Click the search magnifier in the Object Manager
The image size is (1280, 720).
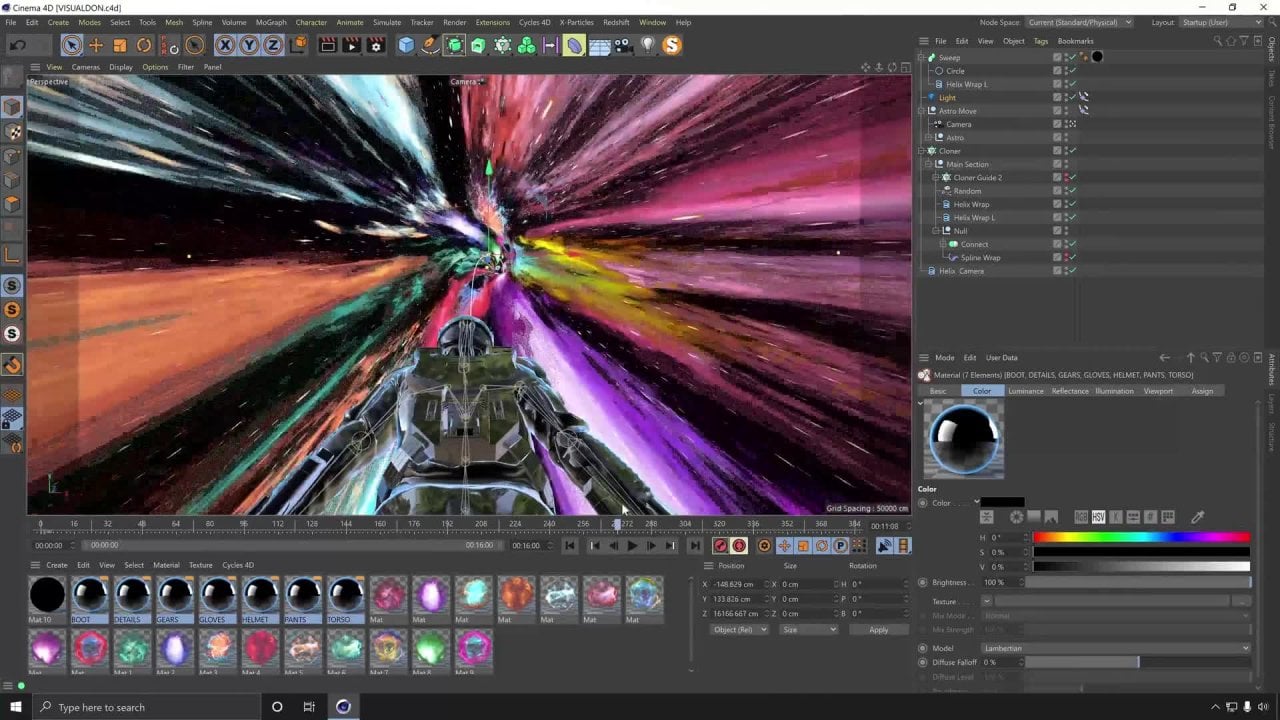click(x=1217, y=41)
